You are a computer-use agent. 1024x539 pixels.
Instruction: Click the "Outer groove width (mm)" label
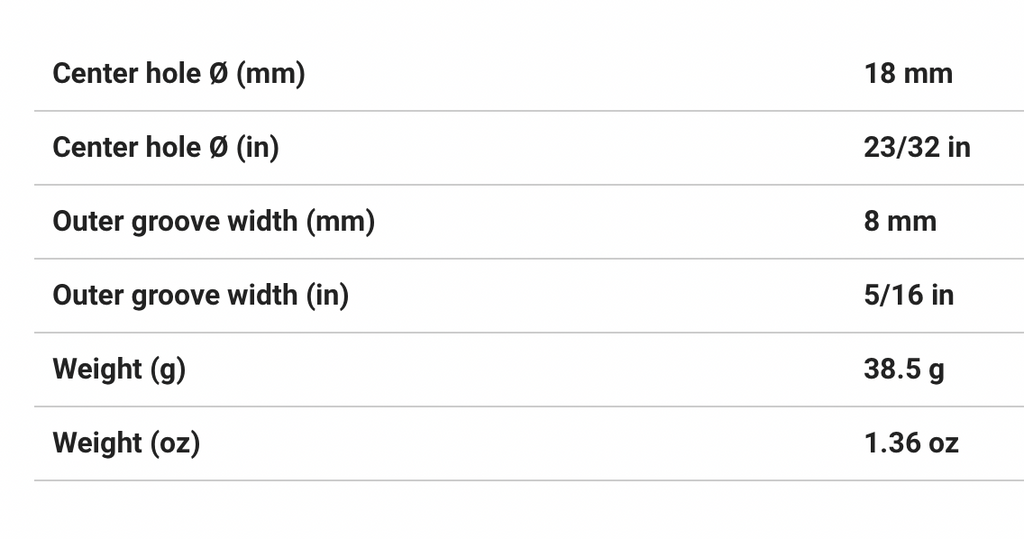tap(213, 222)
